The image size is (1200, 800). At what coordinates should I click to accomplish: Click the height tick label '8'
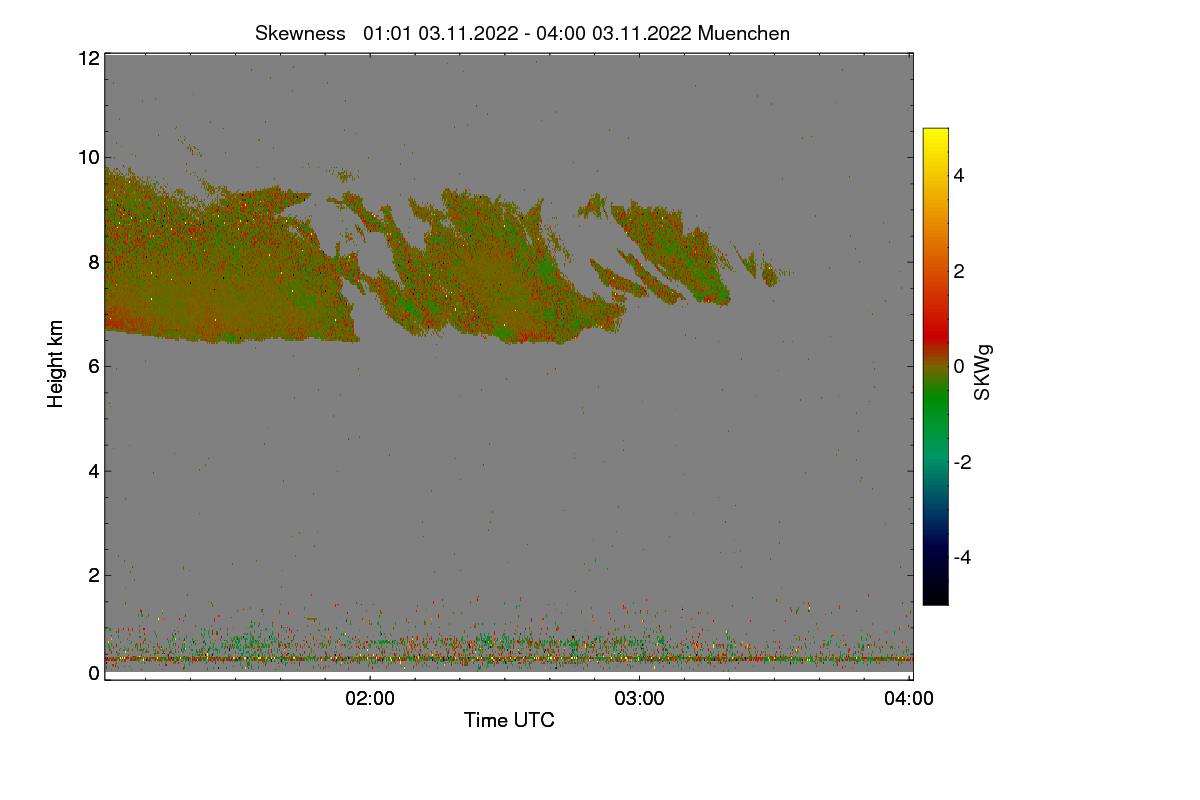94,262
